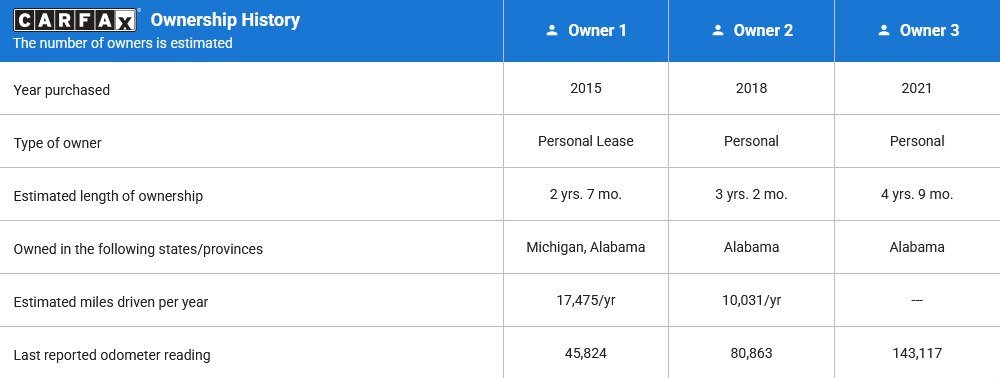Click the Type of owner row label
The height and width of the screenshot is (378, 1000).
57,143
